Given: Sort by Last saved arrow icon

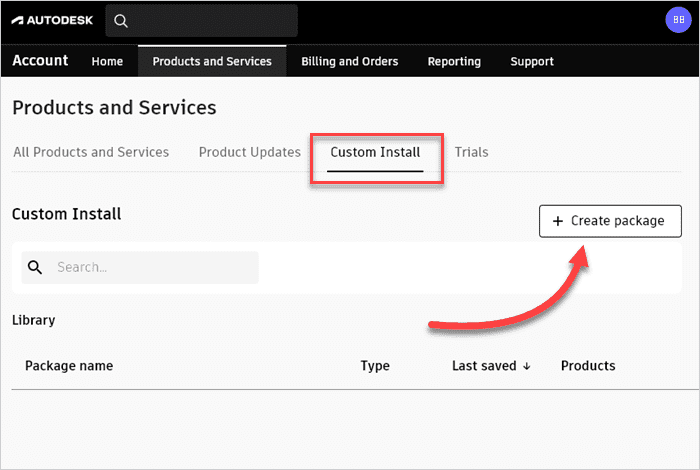Looking at the screenshot, I should pyautogui.click(x=527, y=366).
